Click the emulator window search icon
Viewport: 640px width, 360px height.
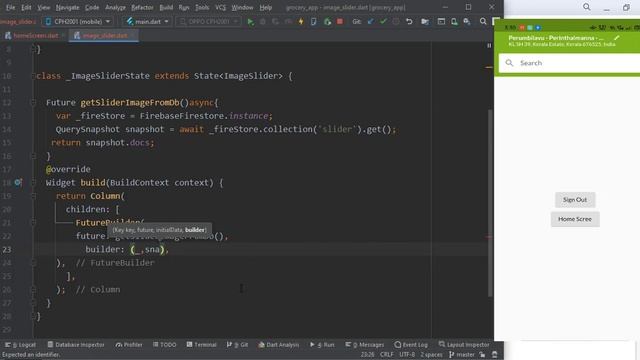coord(587,7)
